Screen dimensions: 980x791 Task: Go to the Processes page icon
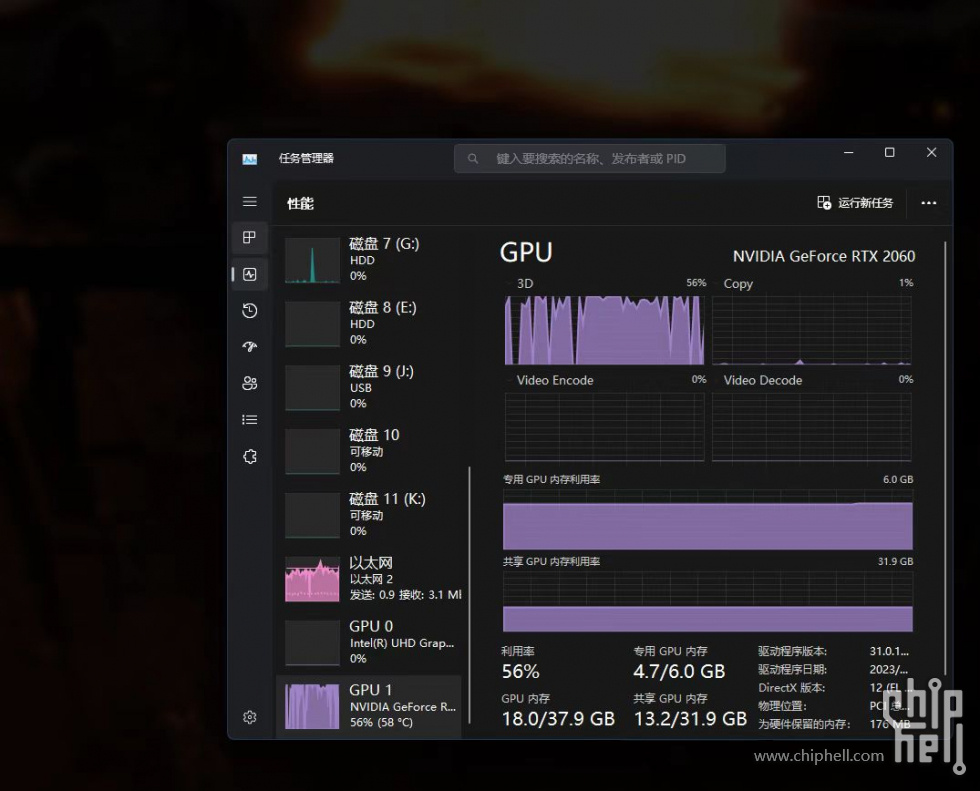(x=249, y=237)
